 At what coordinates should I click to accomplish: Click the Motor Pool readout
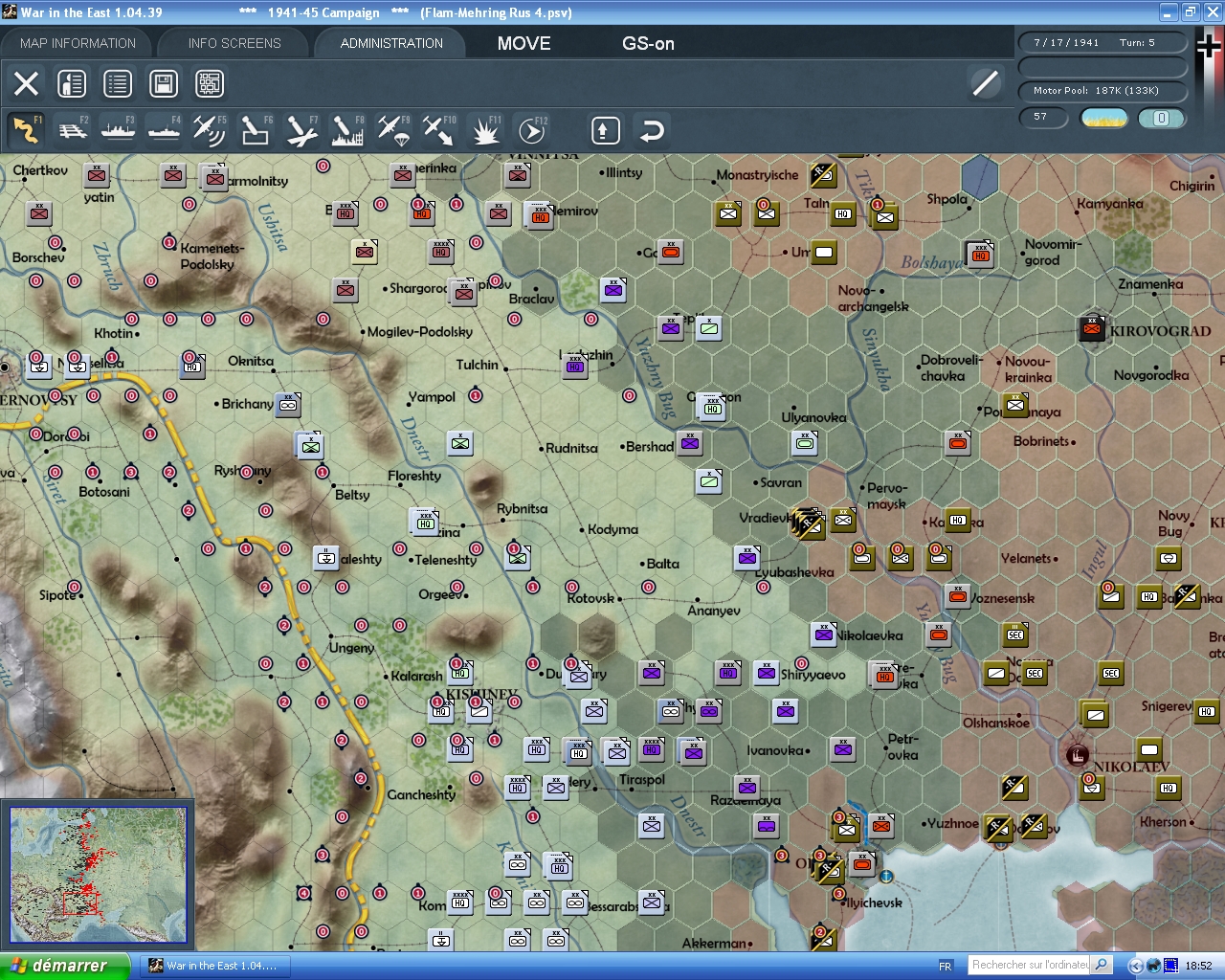click(x=1102, y=91)
